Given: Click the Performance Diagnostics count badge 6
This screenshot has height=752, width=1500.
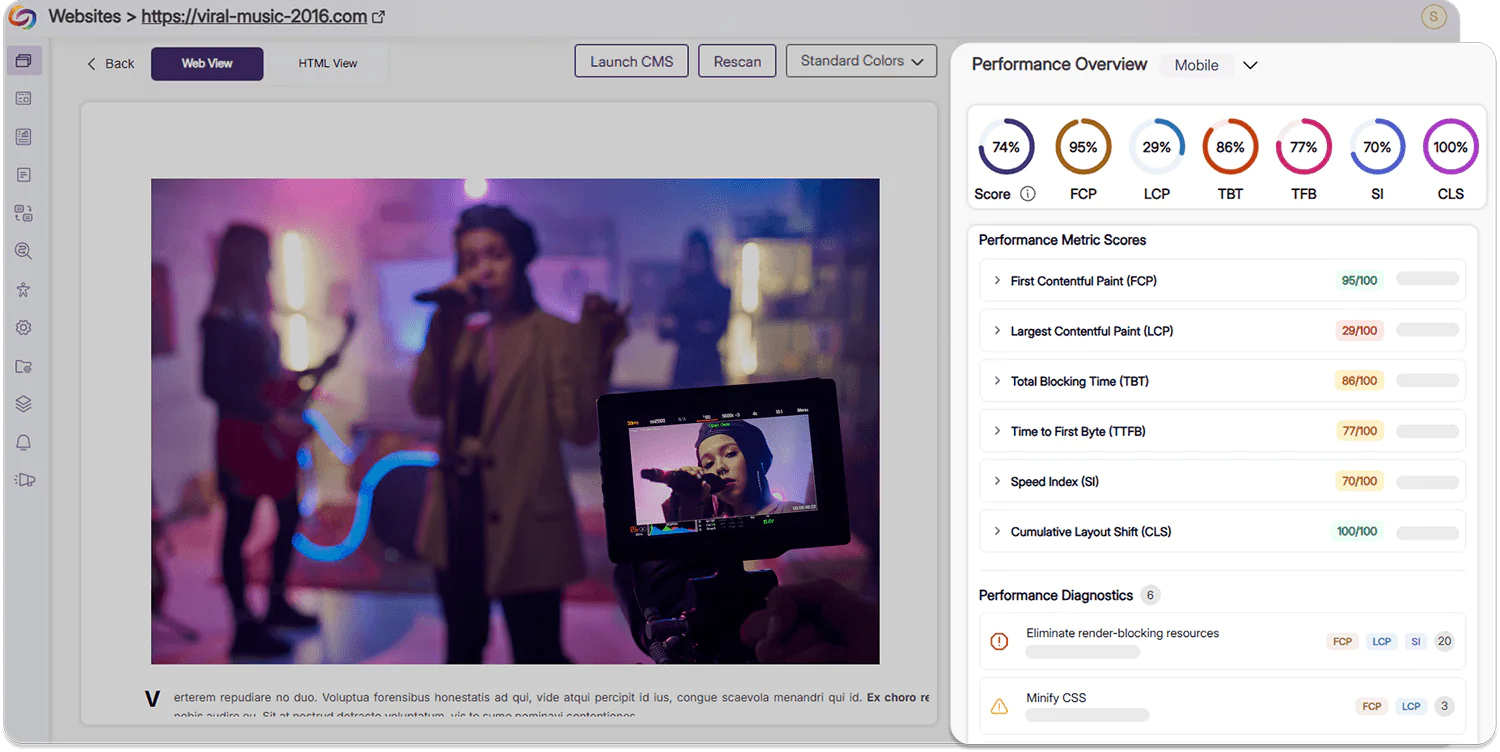Looking at the screenshot, I should coord(1150,595).
